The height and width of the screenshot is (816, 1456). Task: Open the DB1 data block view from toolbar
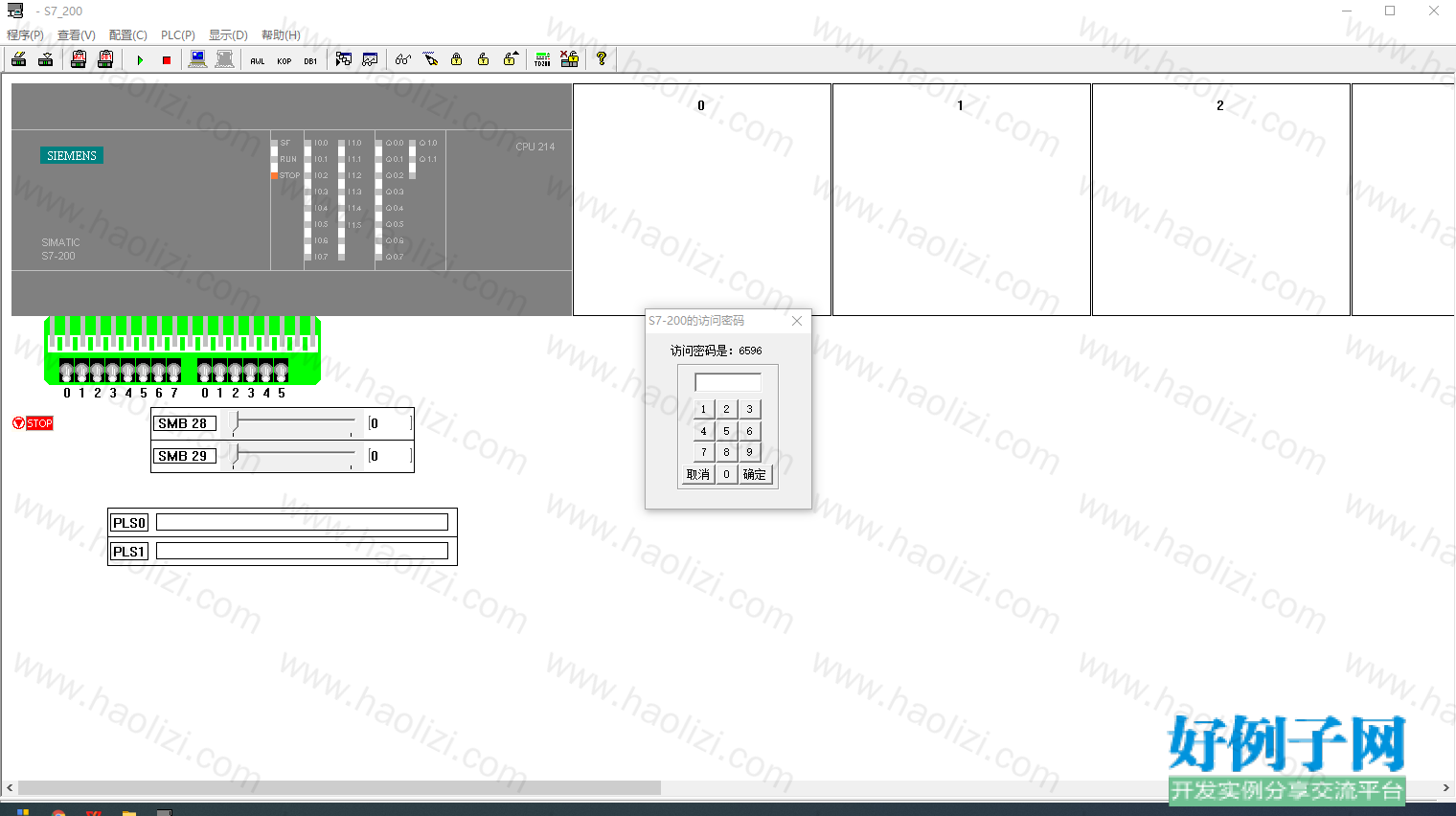point(310,59)
